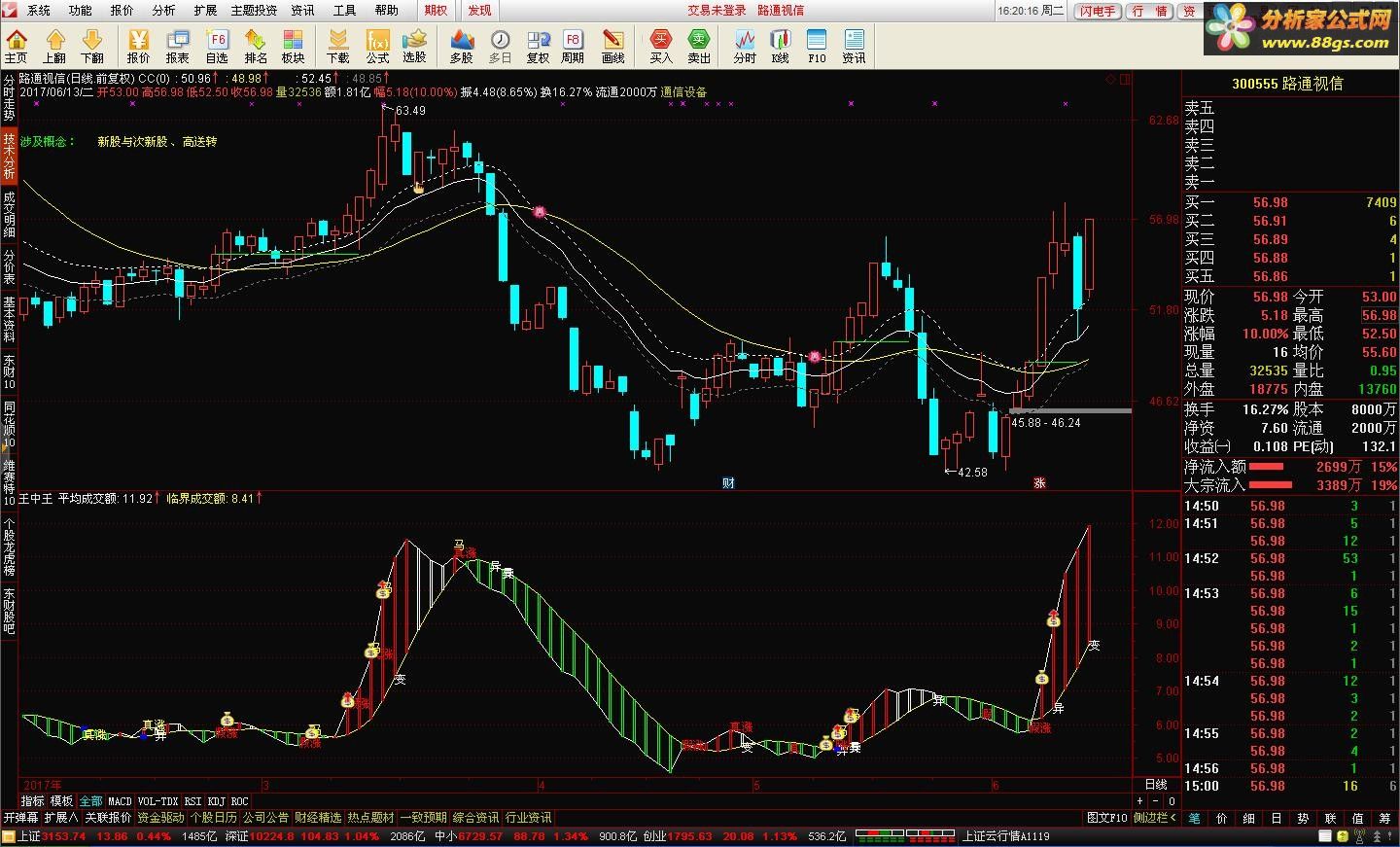Switch to 分时 intraday chart icon
Screen dimensions: 1400x847
pos(745,46)
